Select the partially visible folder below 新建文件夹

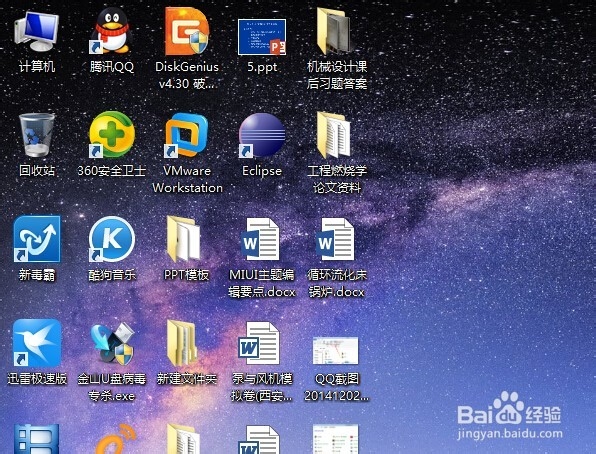(x=184, y=439)
